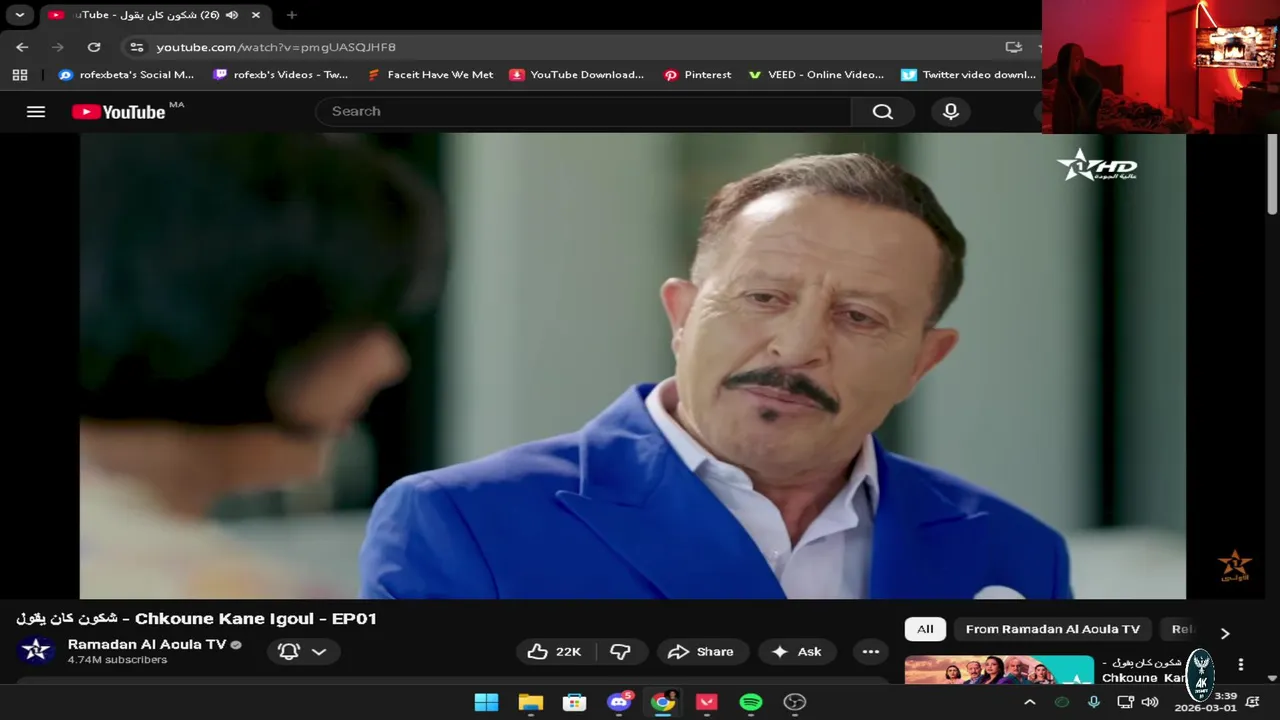The image size is (1280, 720).
Task: Open OBS Studio from taskbar
Action: point(795,703)
